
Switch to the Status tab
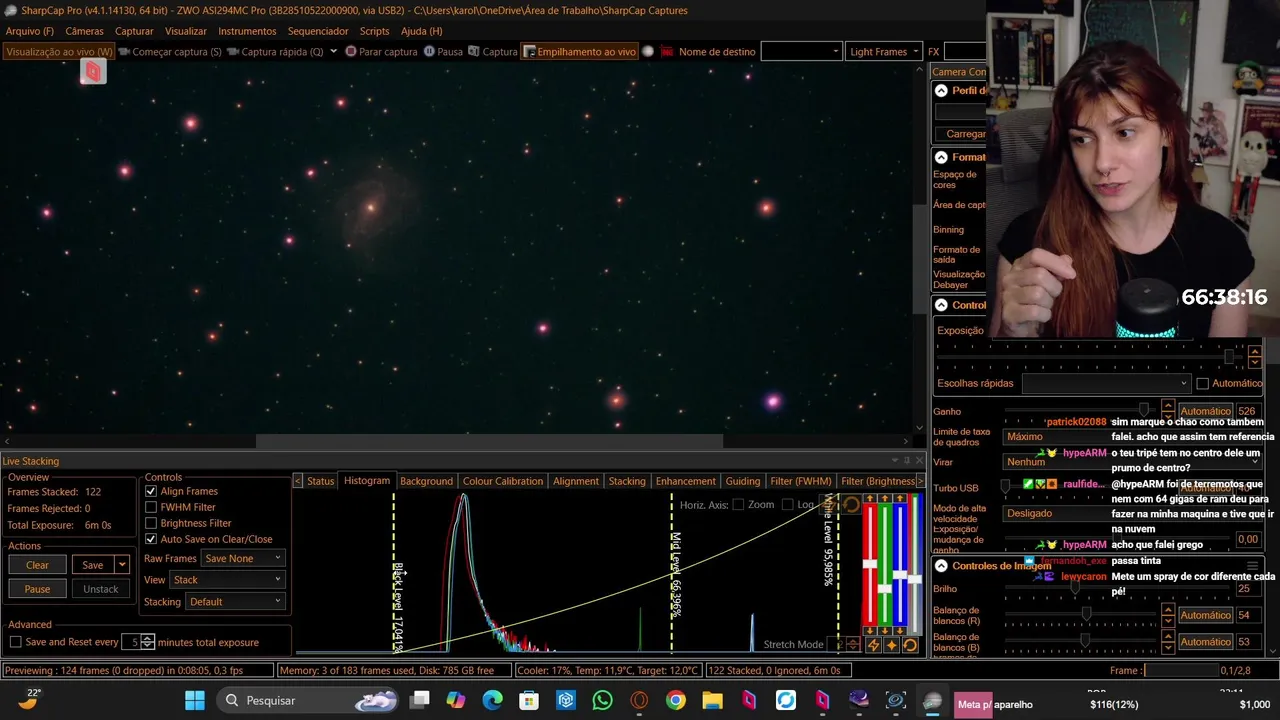(x=320, y=481)
